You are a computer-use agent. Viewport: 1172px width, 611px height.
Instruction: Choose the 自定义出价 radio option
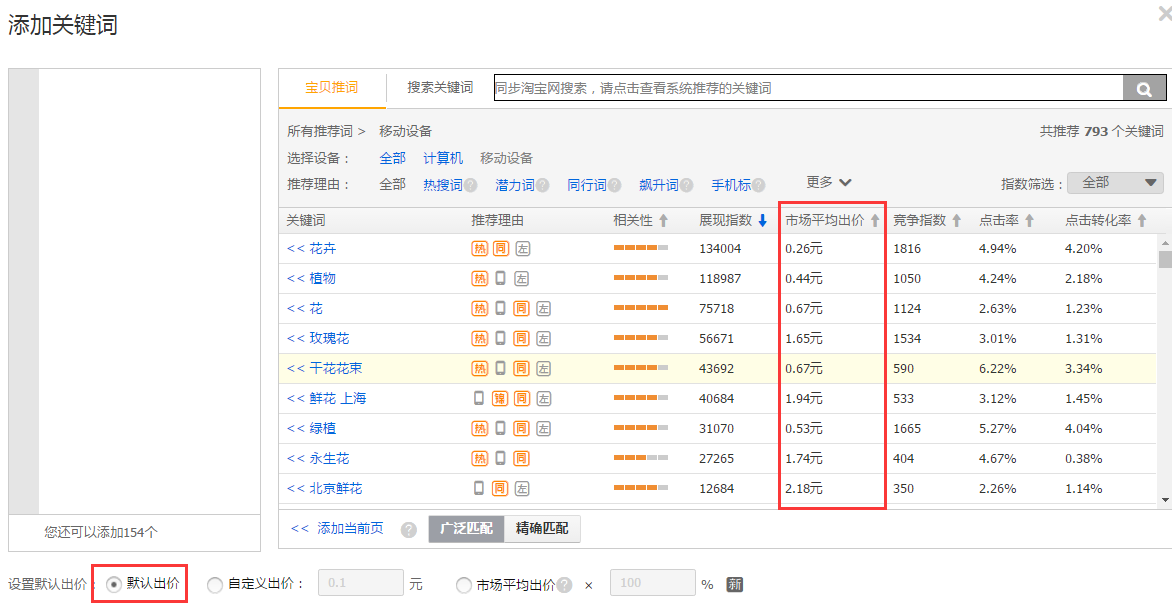pyautogui.click(x=215, y=585)
